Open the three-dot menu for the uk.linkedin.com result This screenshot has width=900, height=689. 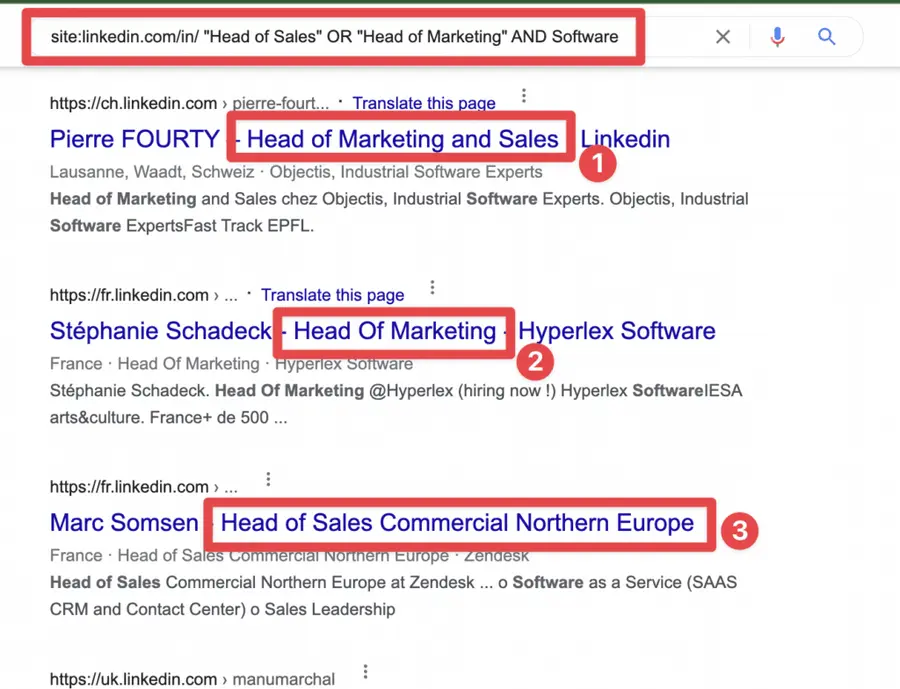coord(365,671)
